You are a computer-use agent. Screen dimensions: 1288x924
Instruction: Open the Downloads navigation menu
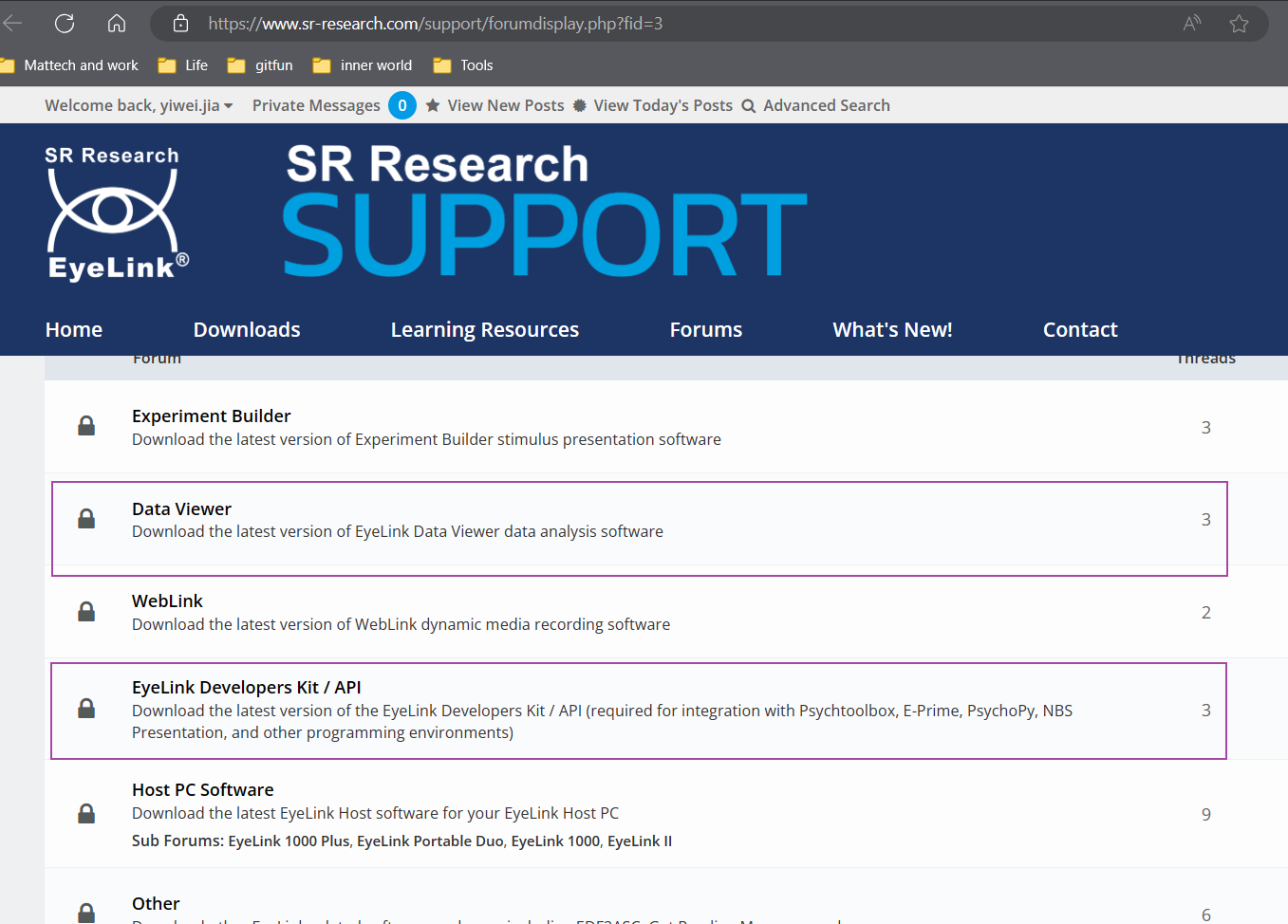point(247,329)
